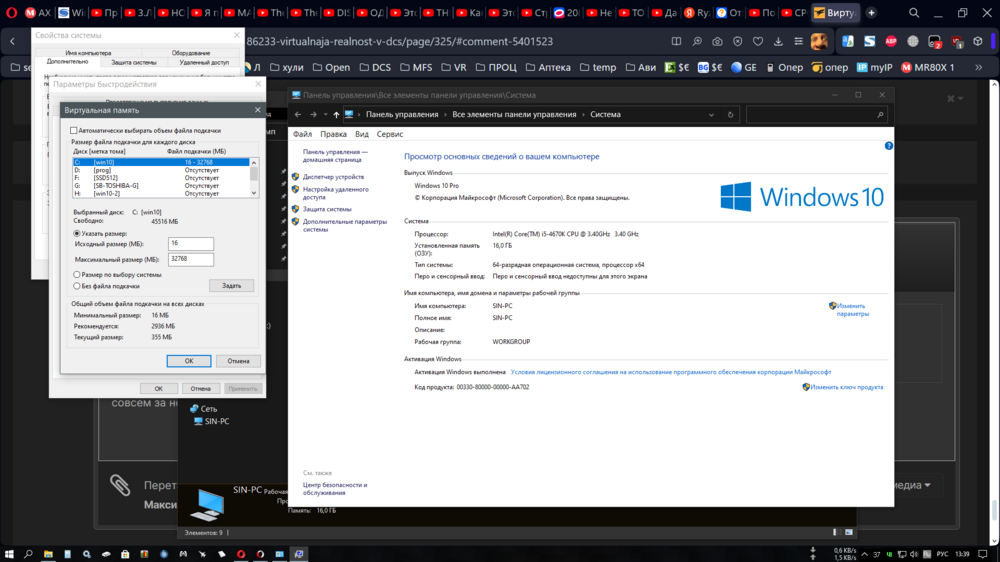This screenshot has height=562, width=1000.
Task: Click the SIN-PC computer icon under Сеть
Action: [198, 421]
